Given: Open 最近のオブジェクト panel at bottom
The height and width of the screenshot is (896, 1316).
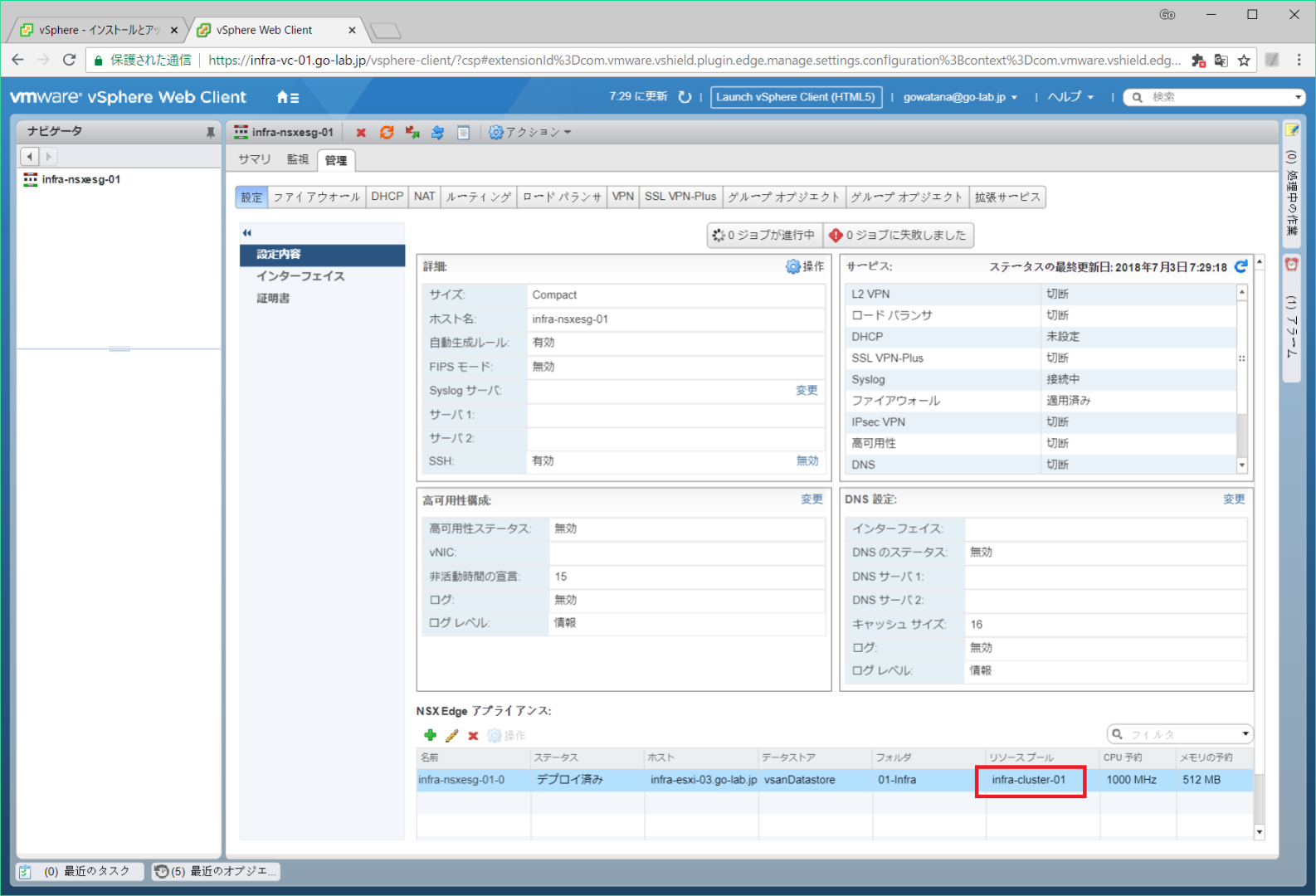Looking at the screenshot, I should 216,871.
